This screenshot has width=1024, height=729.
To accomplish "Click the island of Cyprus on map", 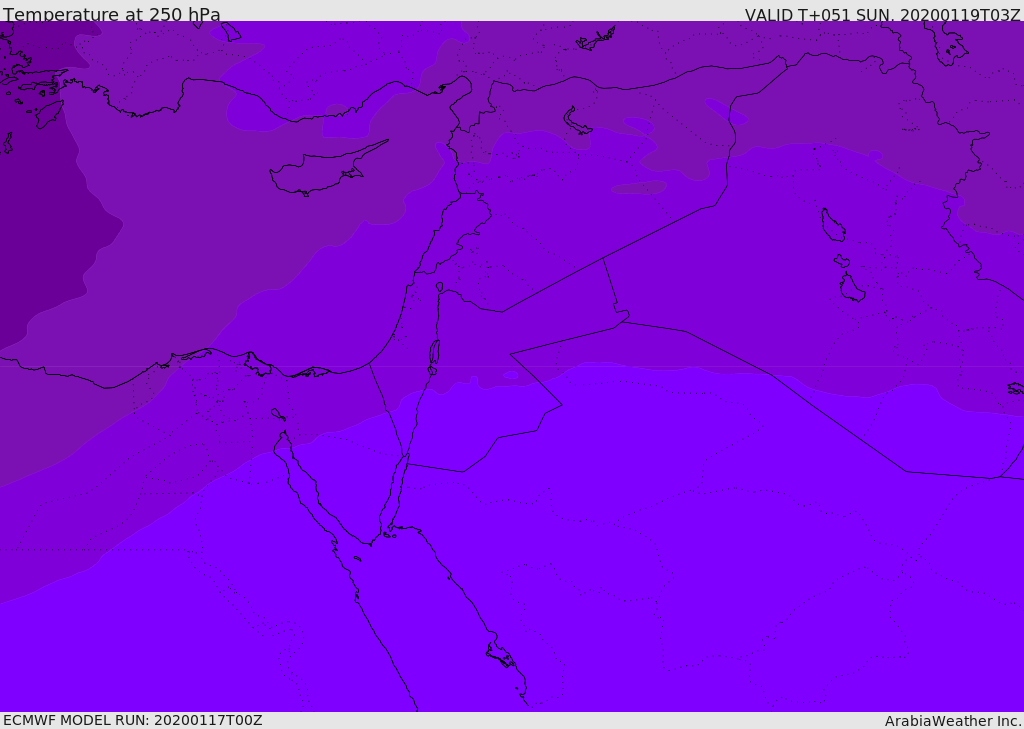I will 327,170.
